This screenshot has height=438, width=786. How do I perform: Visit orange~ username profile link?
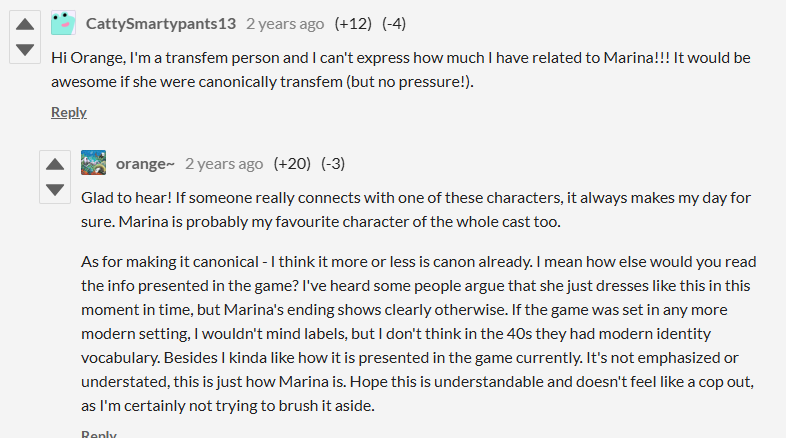tap(145, 164)
